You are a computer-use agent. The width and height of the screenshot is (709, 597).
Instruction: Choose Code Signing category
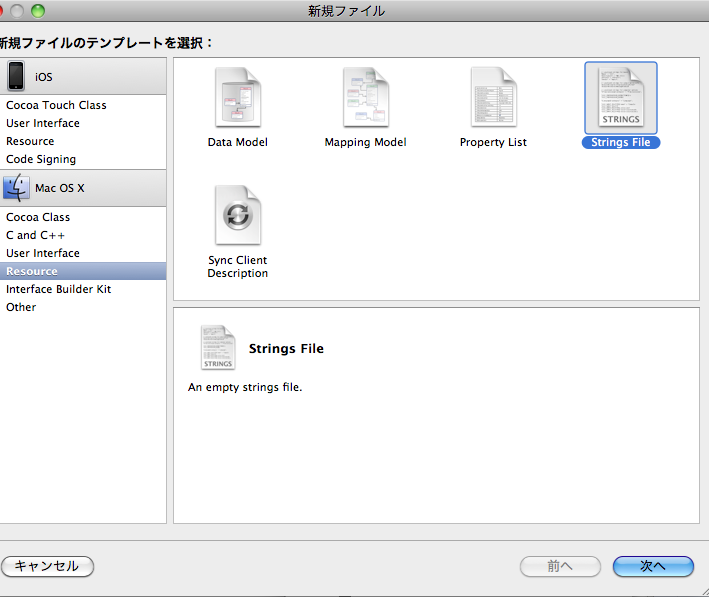pyautogui.click(x=83, y=159)
